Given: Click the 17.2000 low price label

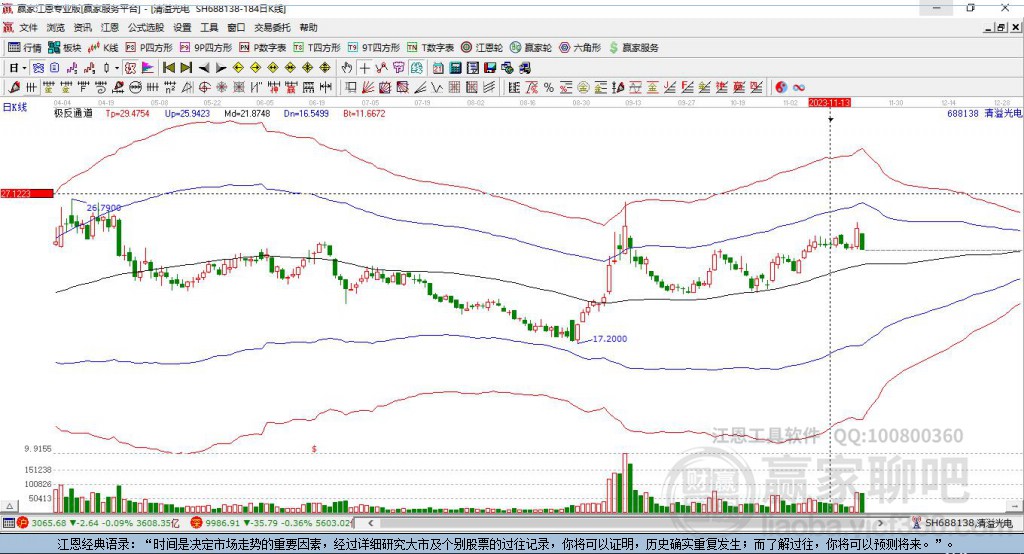Looking at the screenshot, I should (609, 339).
